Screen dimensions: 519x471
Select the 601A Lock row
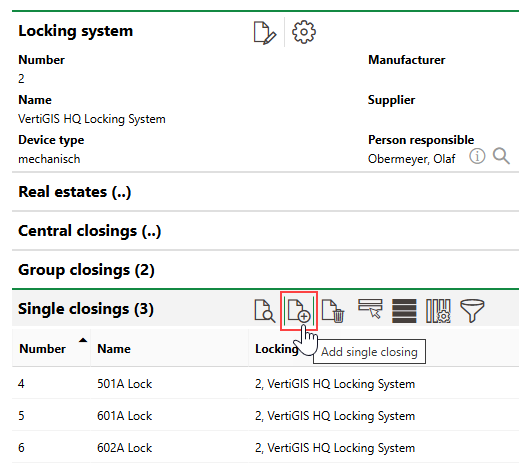click(265, 416)
